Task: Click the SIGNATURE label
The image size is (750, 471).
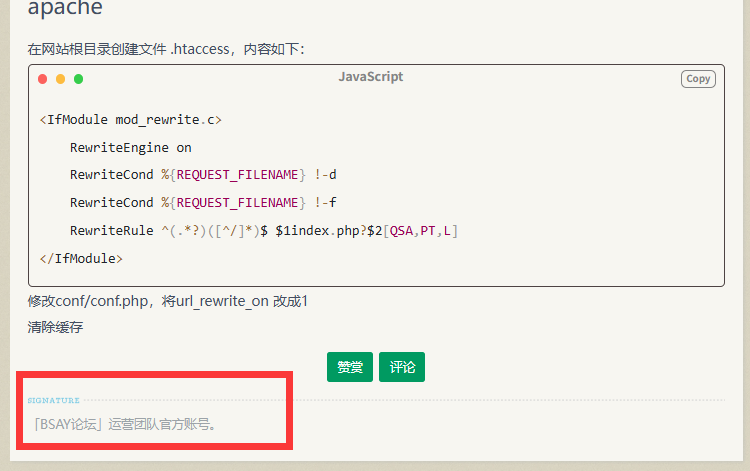Action: click(54, 401)
